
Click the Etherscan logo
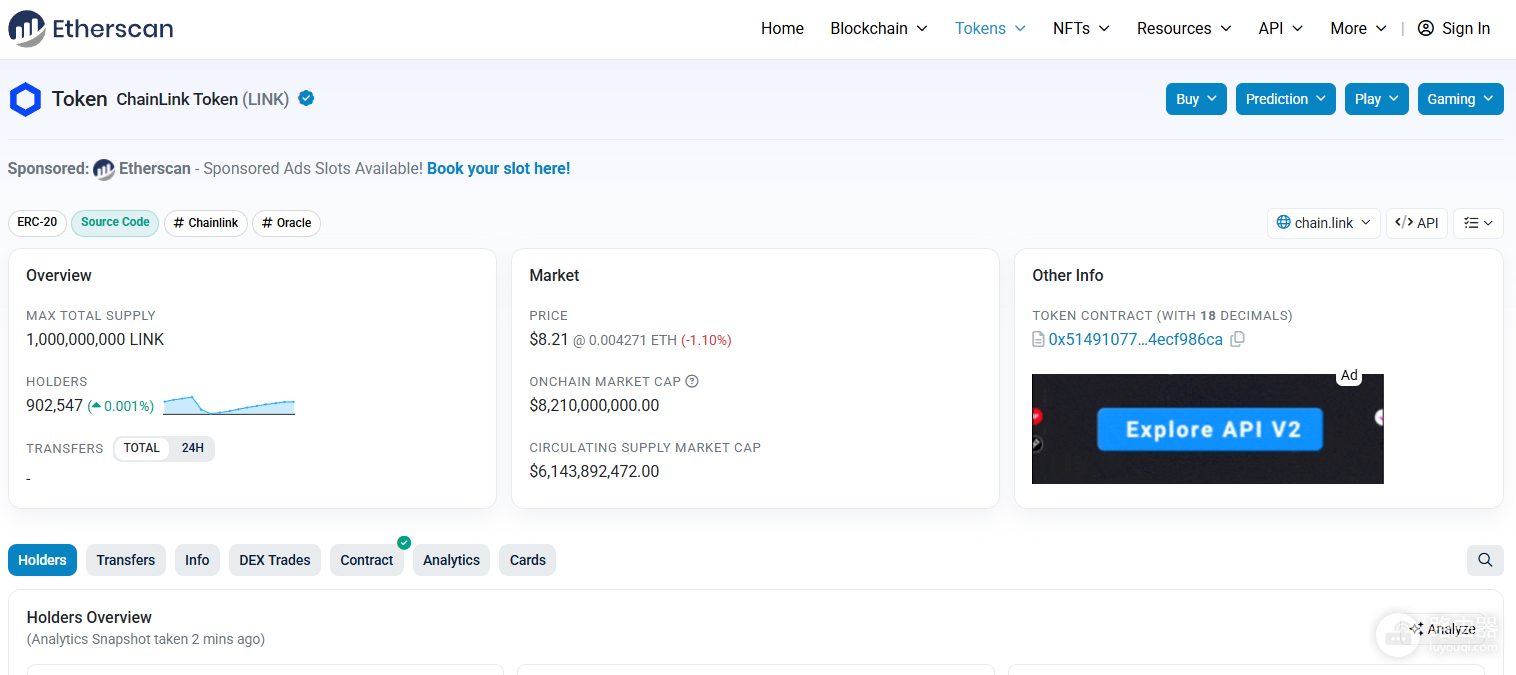pyautogui.click(x=91, y=29)
